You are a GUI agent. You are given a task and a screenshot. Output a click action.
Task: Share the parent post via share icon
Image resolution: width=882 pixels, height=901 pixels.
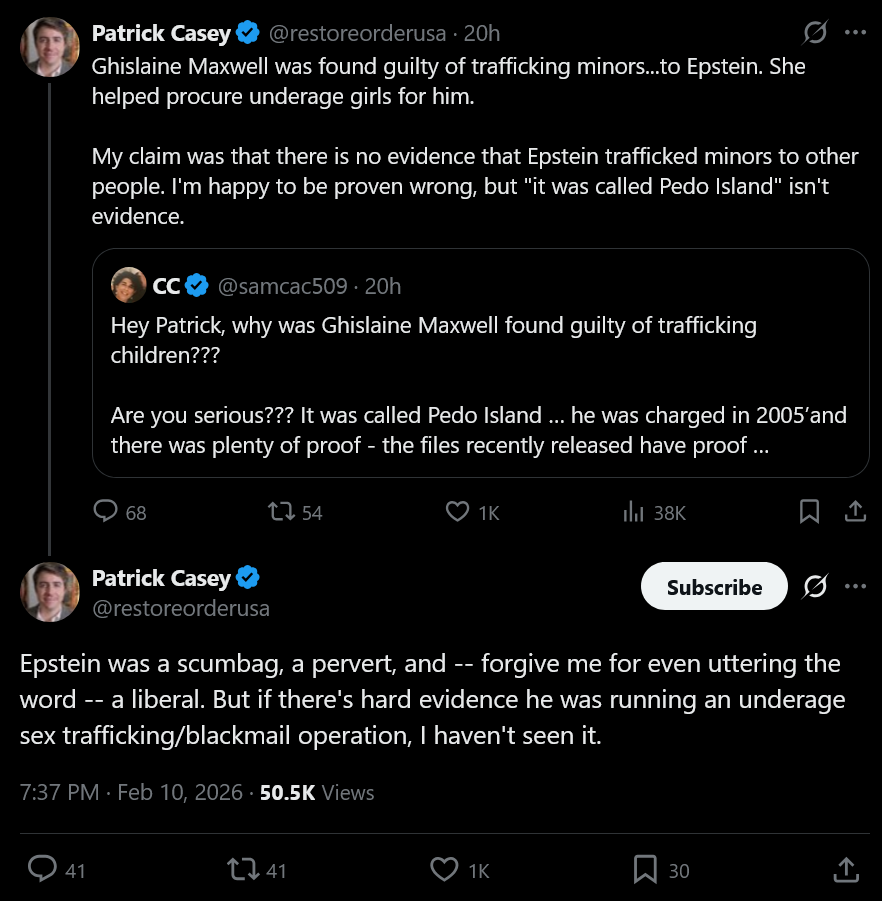tap(855, 512)
